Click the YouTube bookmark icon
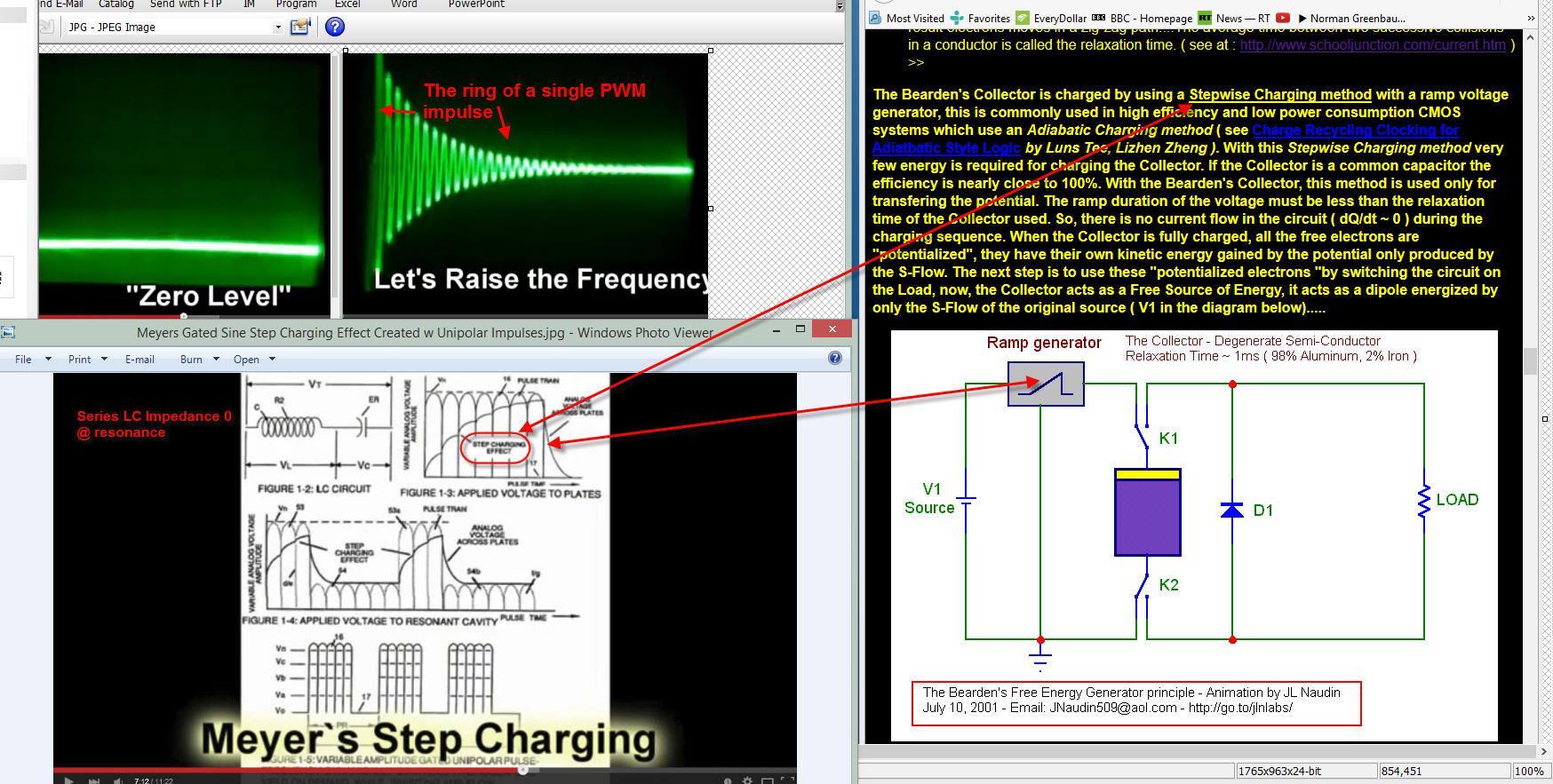 1283,18
